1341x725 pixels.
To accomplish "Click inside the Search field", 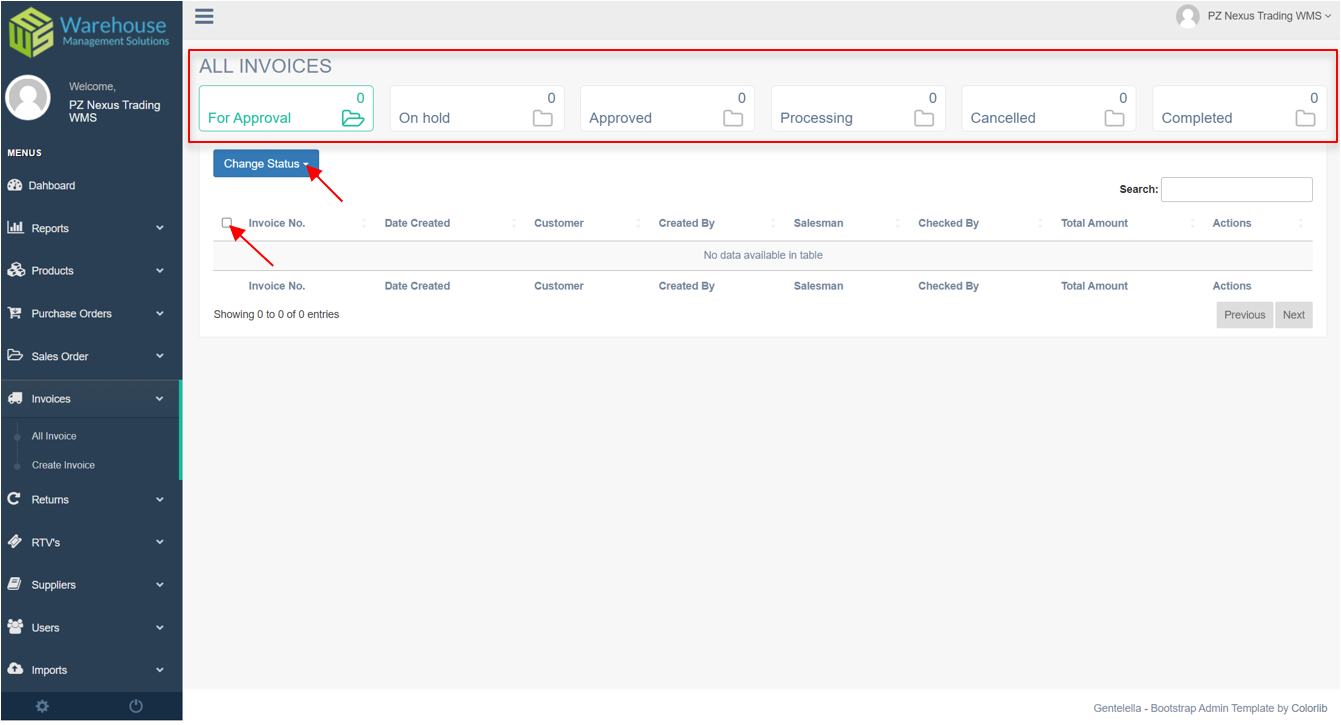I will [1236, 189].
